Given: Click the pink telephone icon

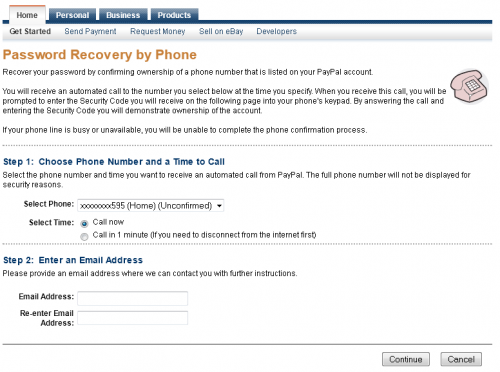Looking at the screenshot, I should pos(469,86).
